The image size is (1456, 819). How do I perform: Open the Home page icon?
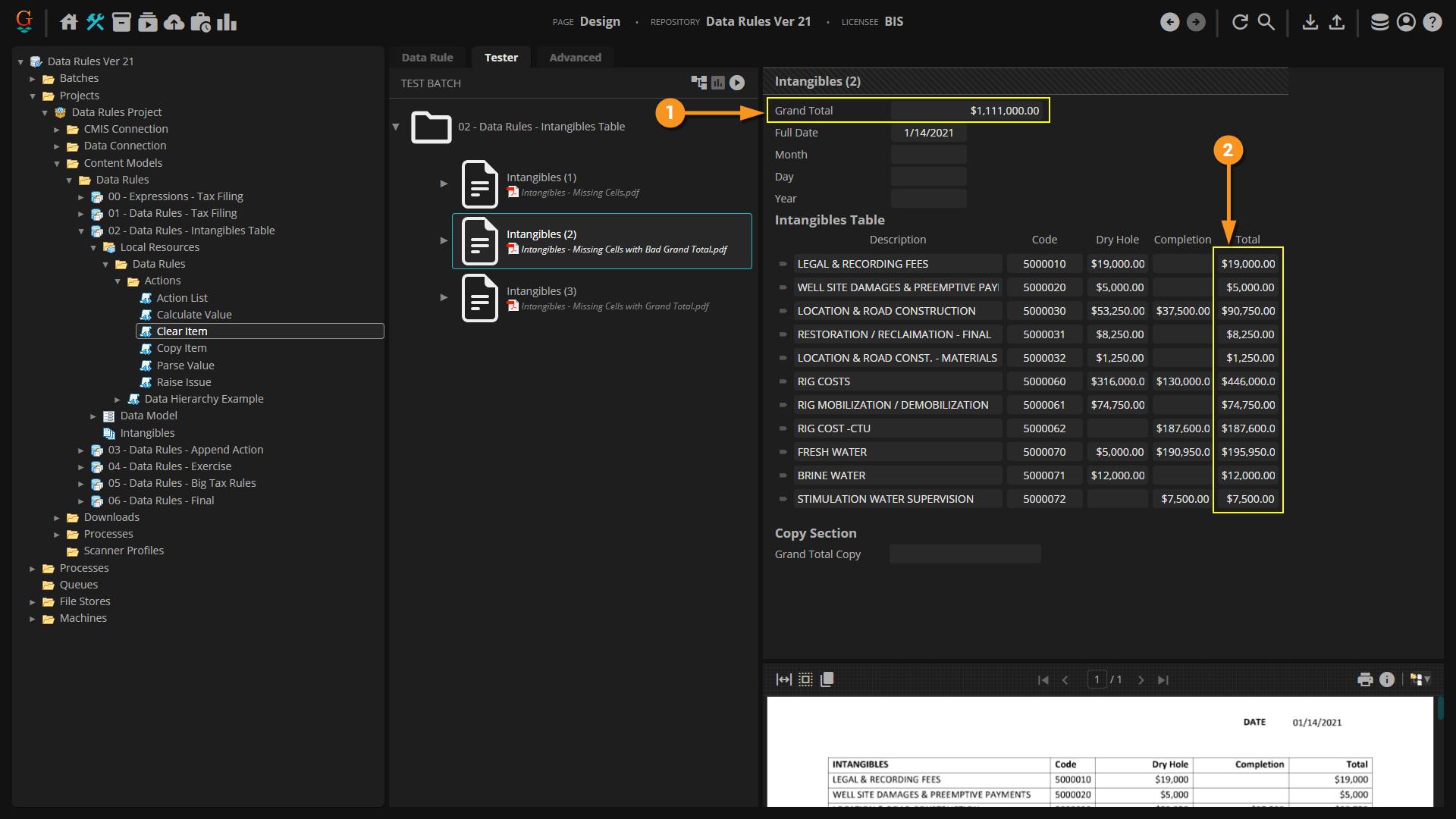(x=69, y=22)
